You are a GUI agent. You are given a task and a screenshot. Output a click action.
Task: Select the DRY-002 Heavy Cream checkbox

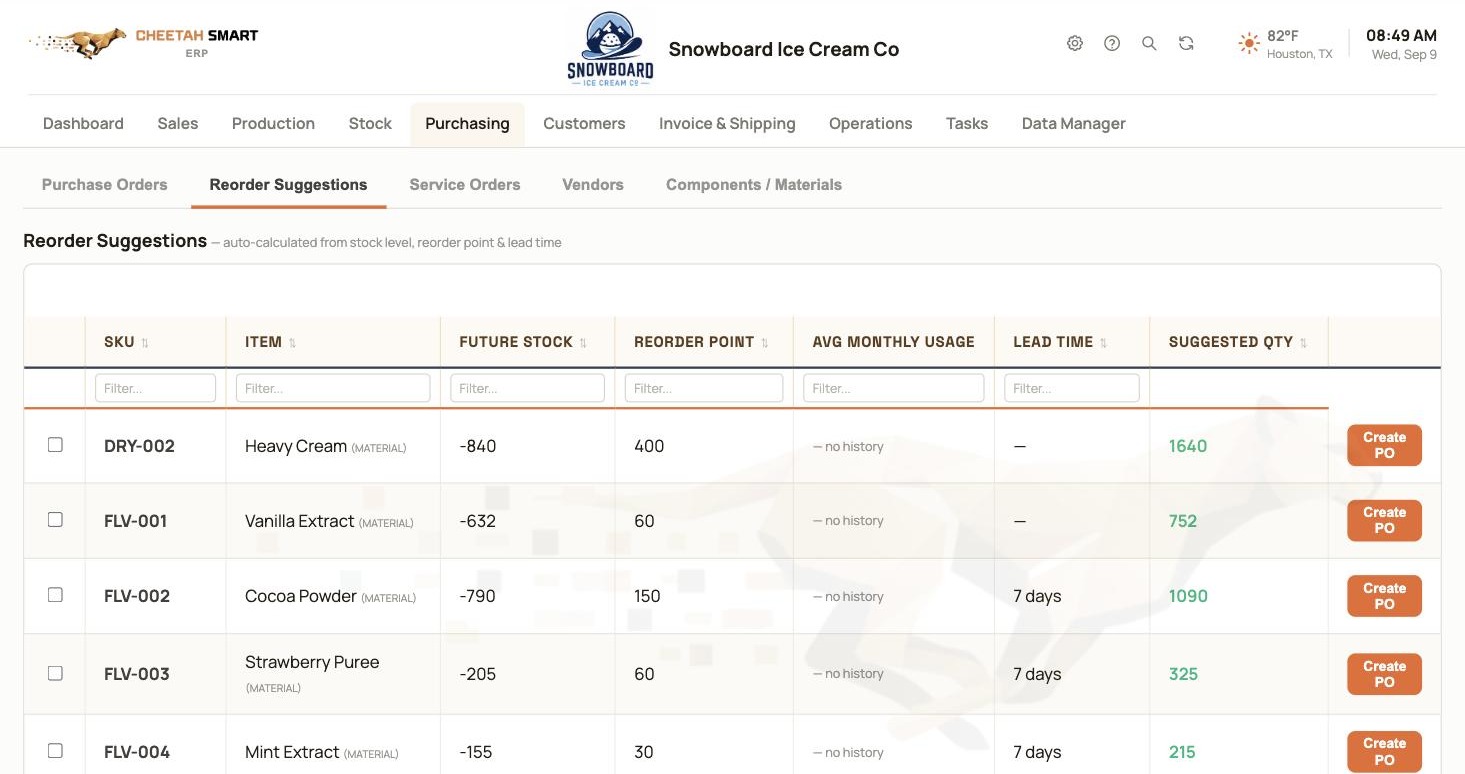(55, 445)
